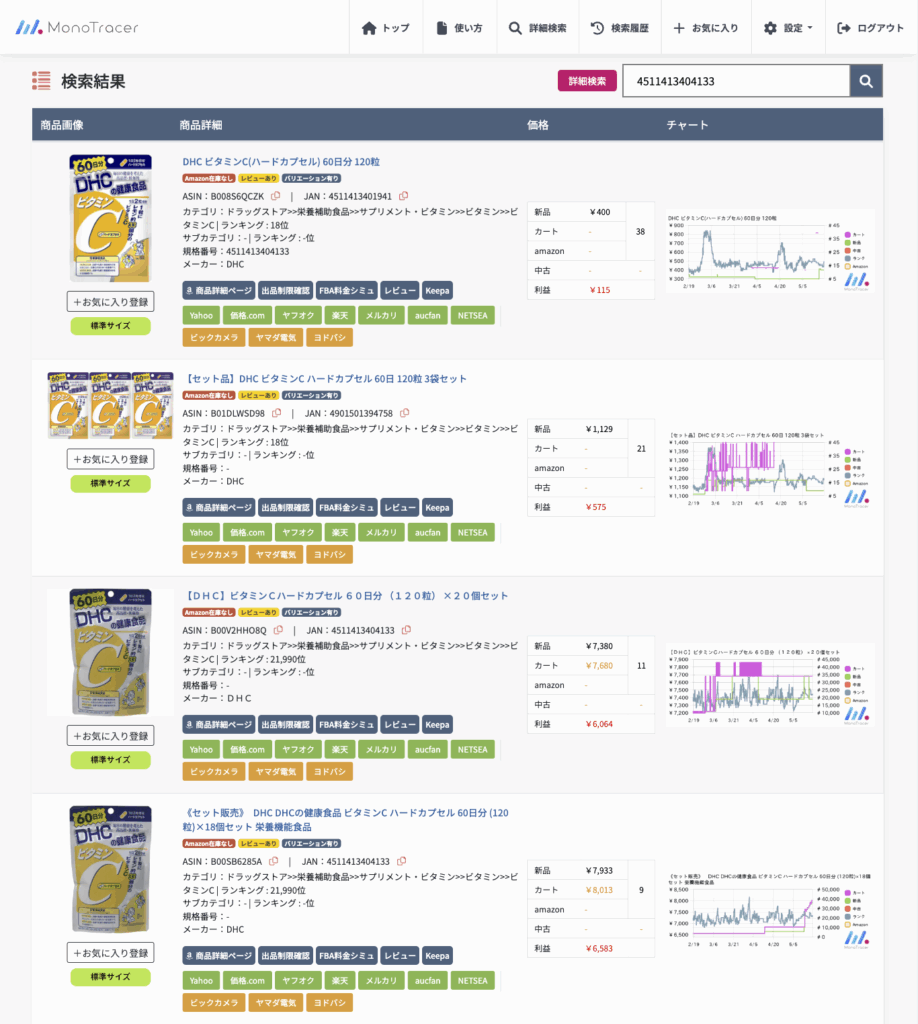Click the first product's package thumbnail
The width and height of the screenshot is (918, 1024).
pos(110,218)
